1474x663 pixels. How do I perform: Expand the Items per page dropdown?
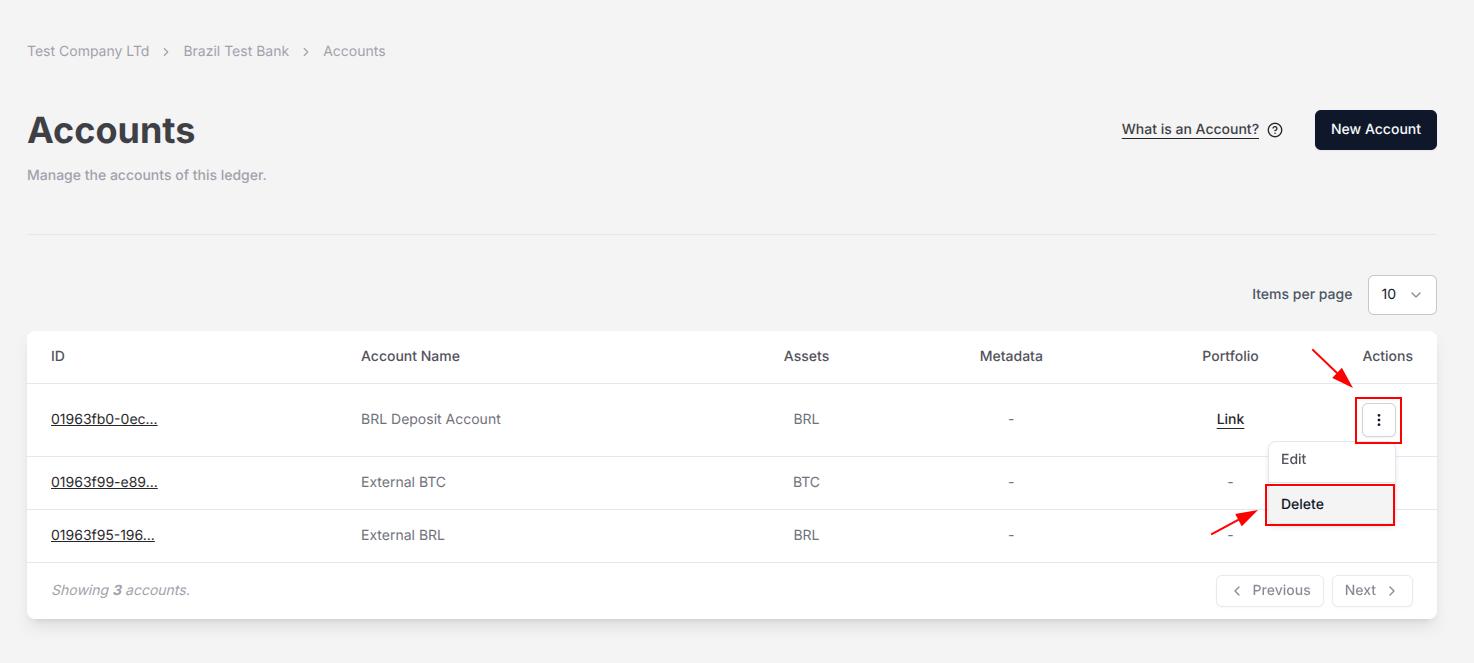[x=1401, y=295]
